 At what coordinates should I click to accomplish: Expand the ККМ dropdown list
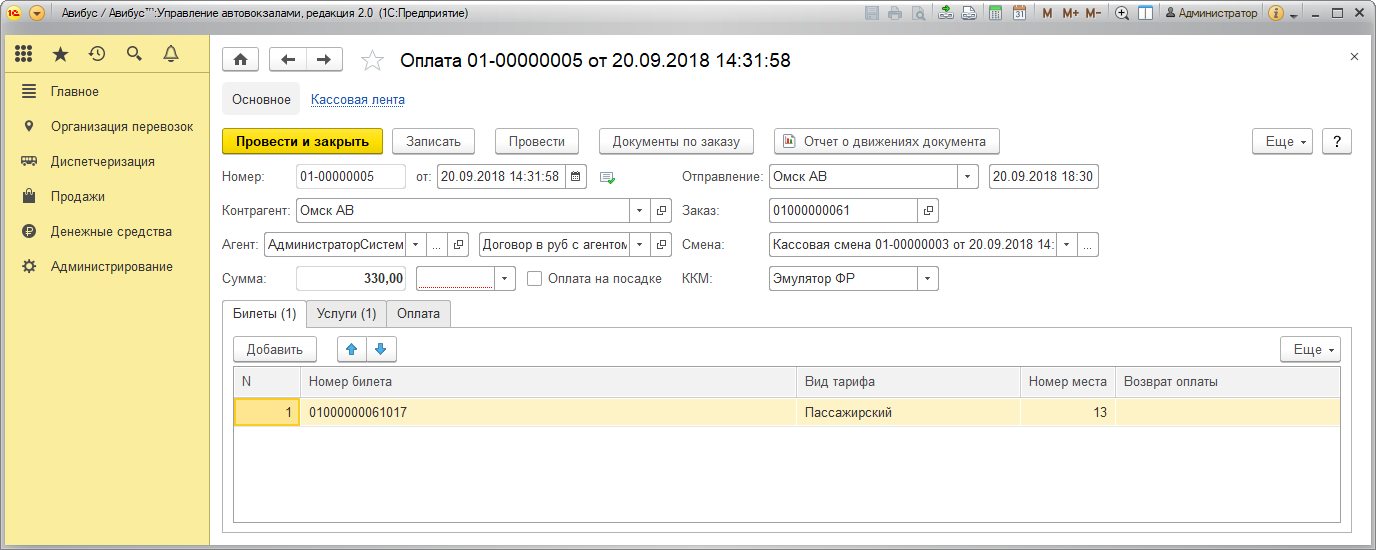[x=928, y=279]
